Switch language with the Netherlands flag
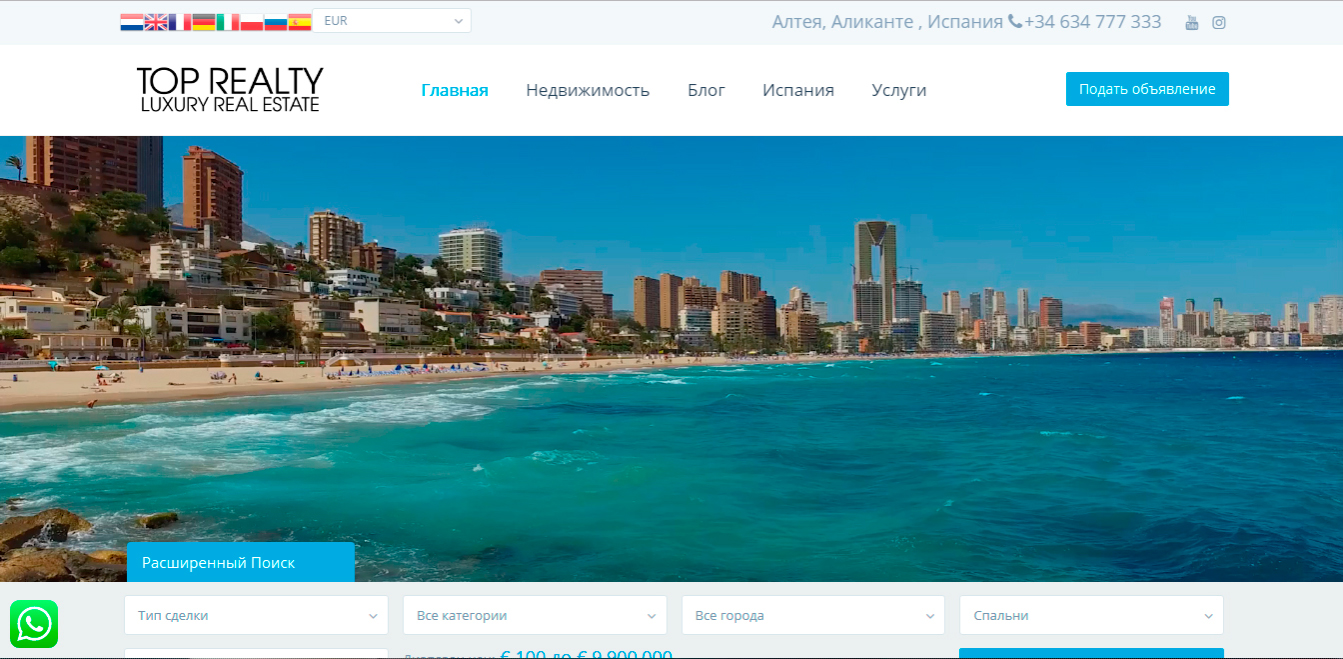Image resolution: width=1343 pixels, height=659 pixels. coord(132,22)
